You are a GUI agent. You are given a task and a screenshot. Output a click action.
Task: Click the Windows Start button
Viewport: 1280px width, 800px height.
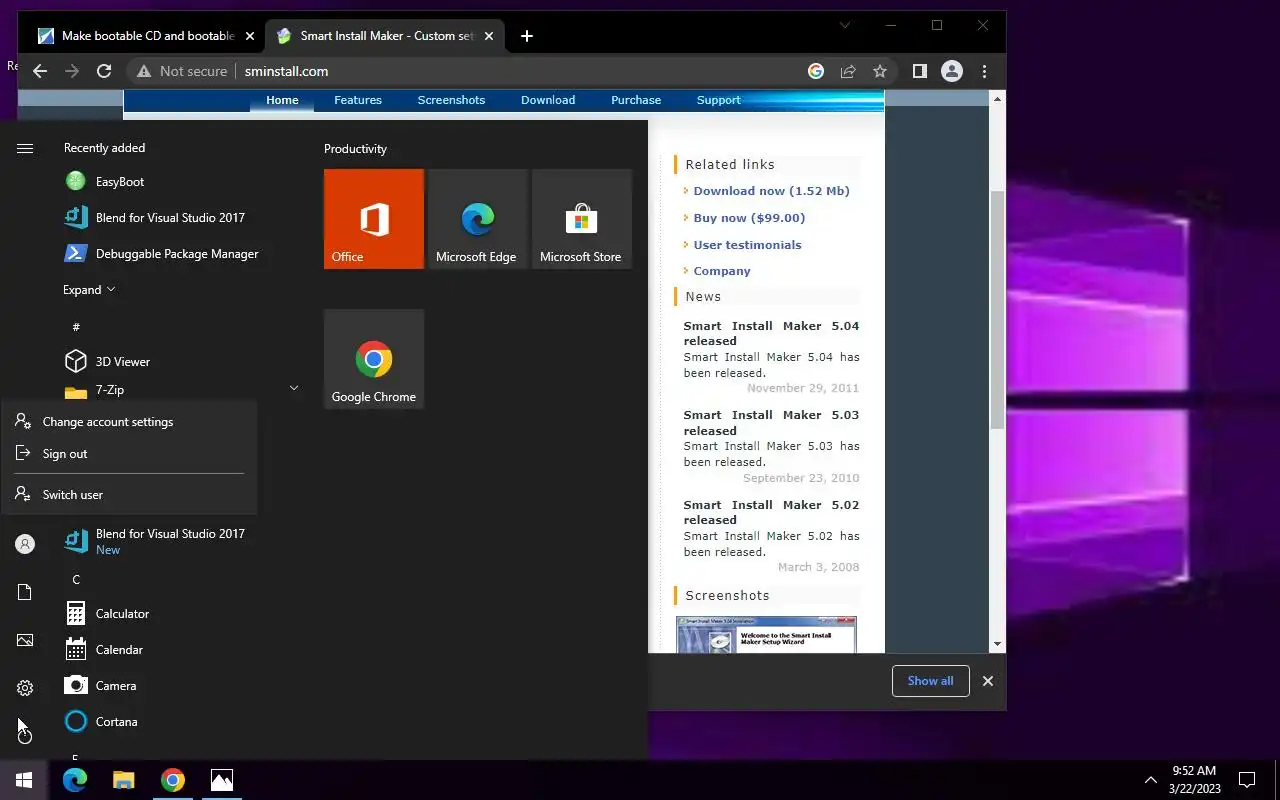point(24,780)
